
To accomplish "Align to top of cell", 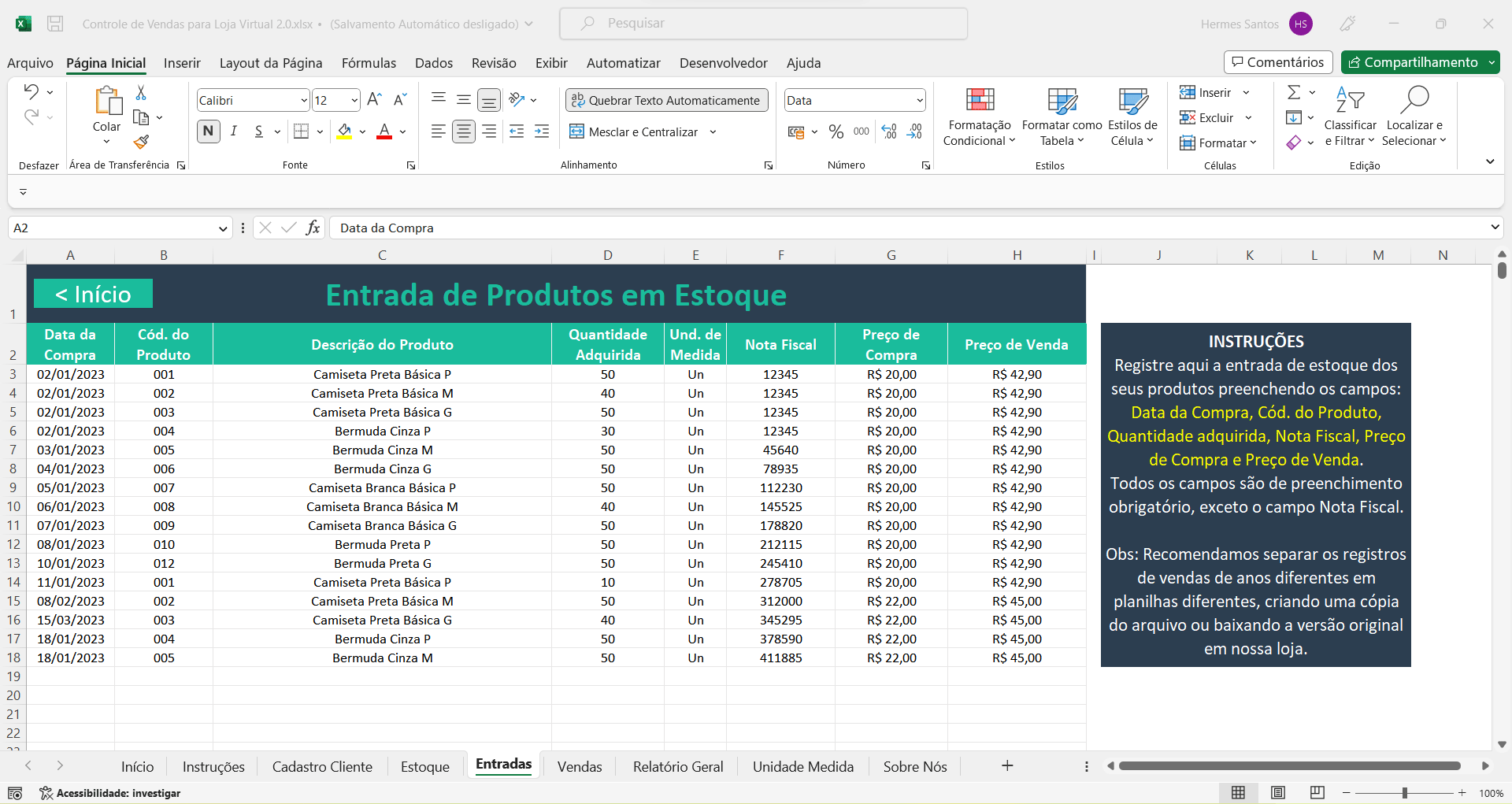I will click(439, 99).
